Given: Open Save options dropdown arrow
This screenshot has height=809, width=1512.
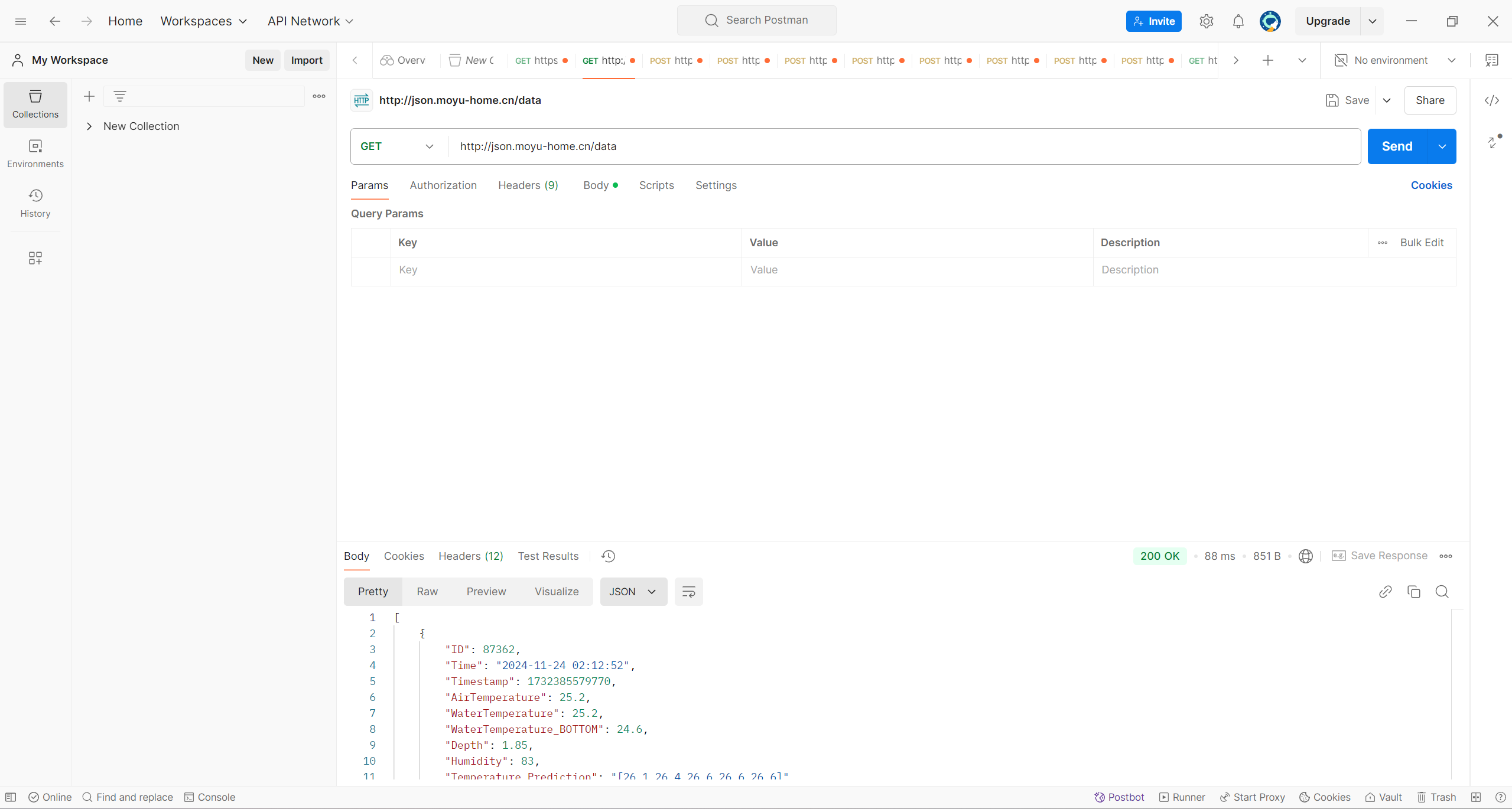Looking at the screenshot, I should (x=1387, y=100).
